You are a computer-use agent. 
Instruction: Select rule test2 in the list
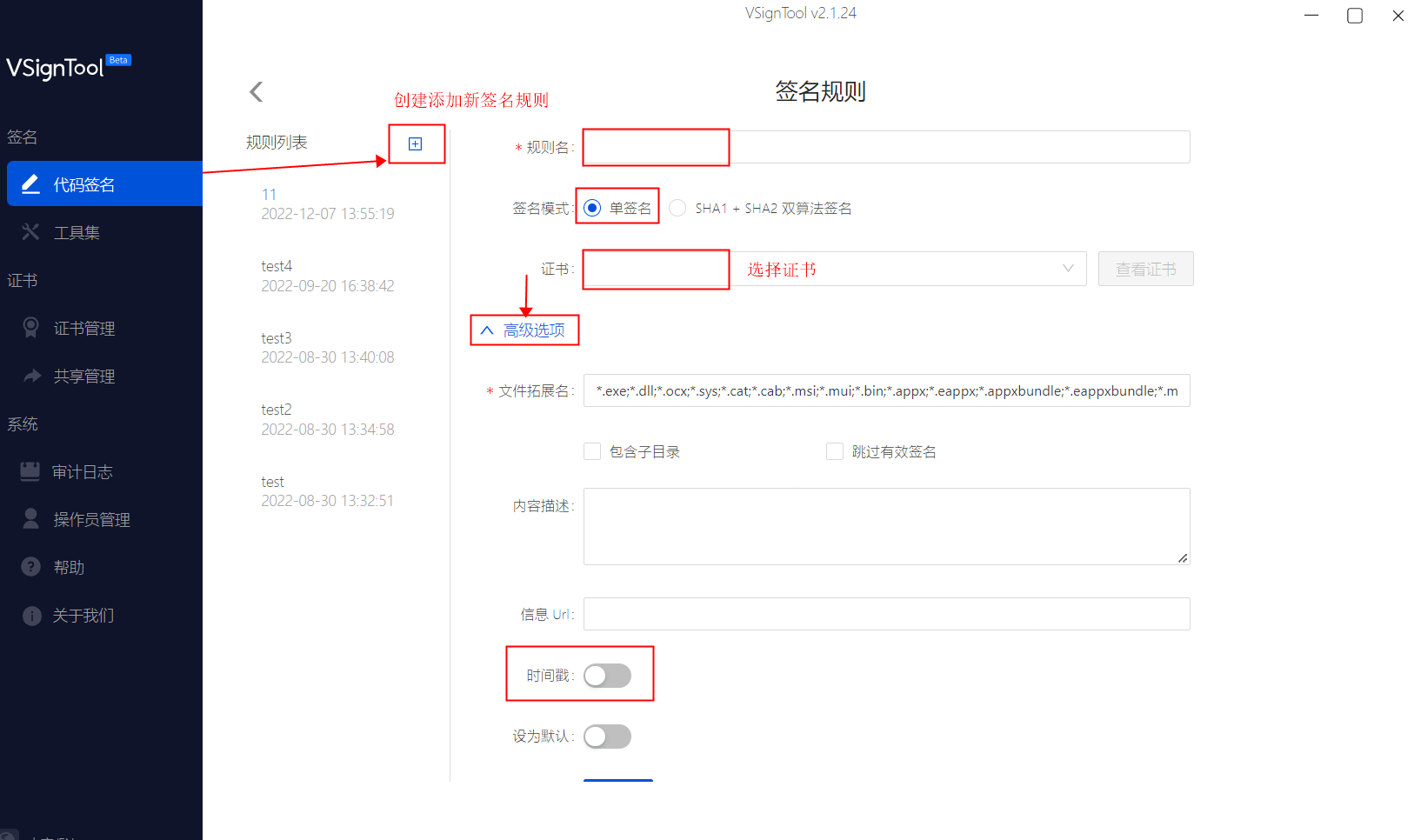(x=328, y=419)
